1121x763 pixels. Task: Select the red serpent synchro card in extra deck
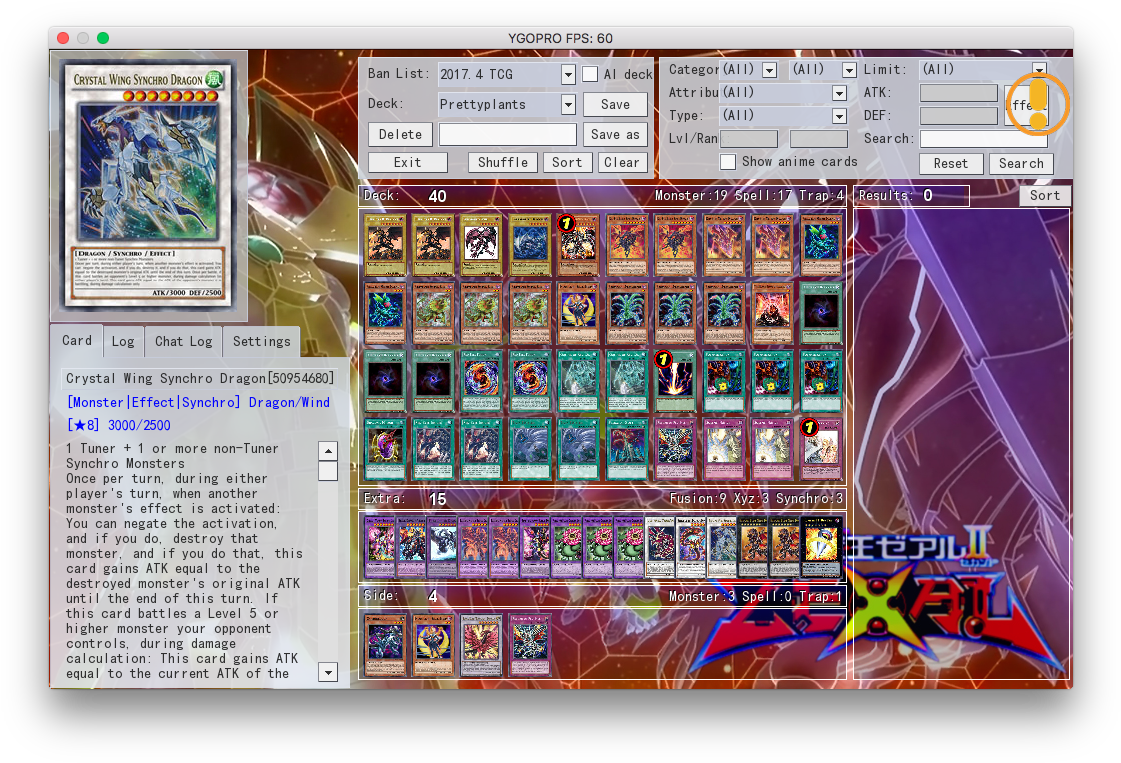coord(691,547)
